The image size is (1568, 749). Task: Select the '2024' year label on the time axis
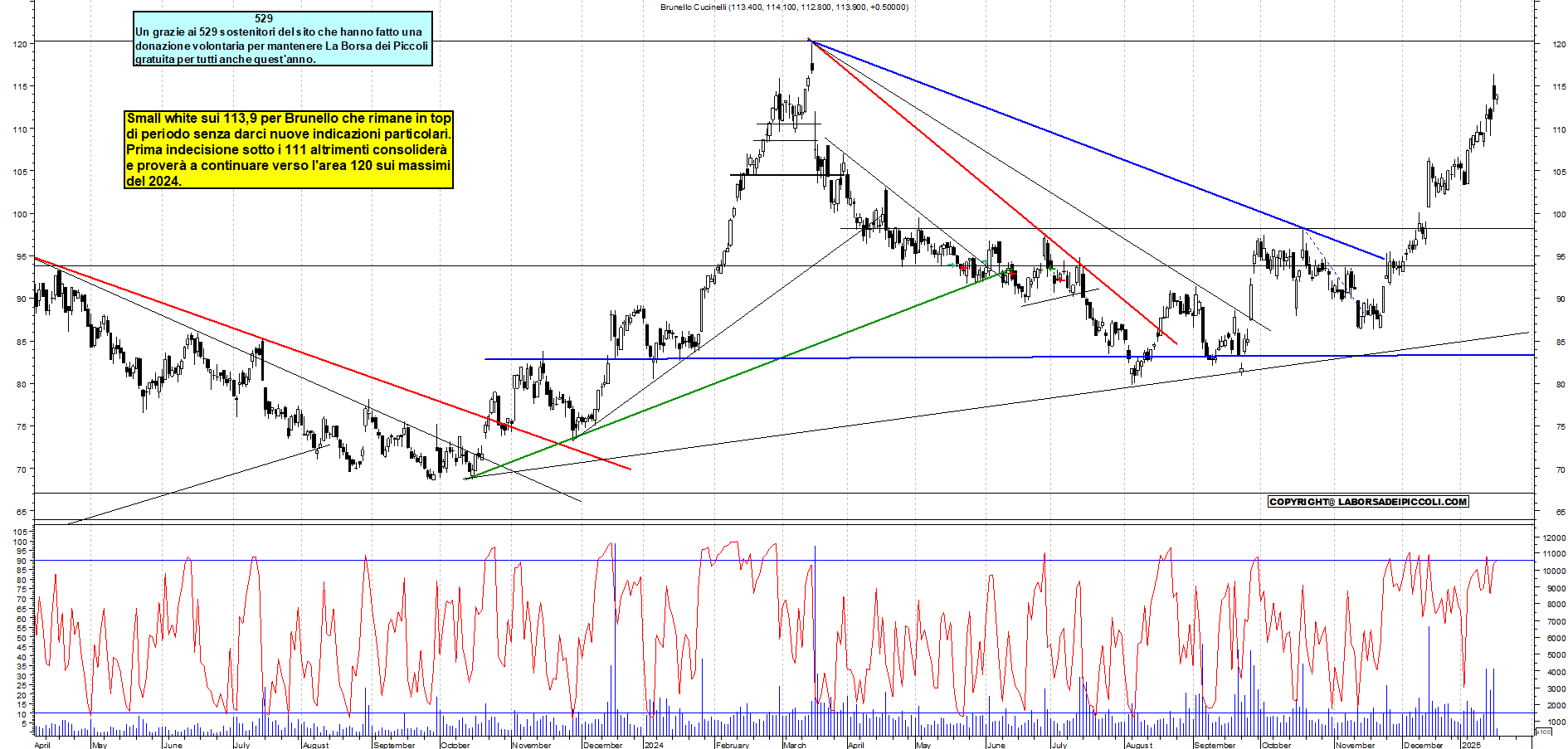tap(655, 745)
